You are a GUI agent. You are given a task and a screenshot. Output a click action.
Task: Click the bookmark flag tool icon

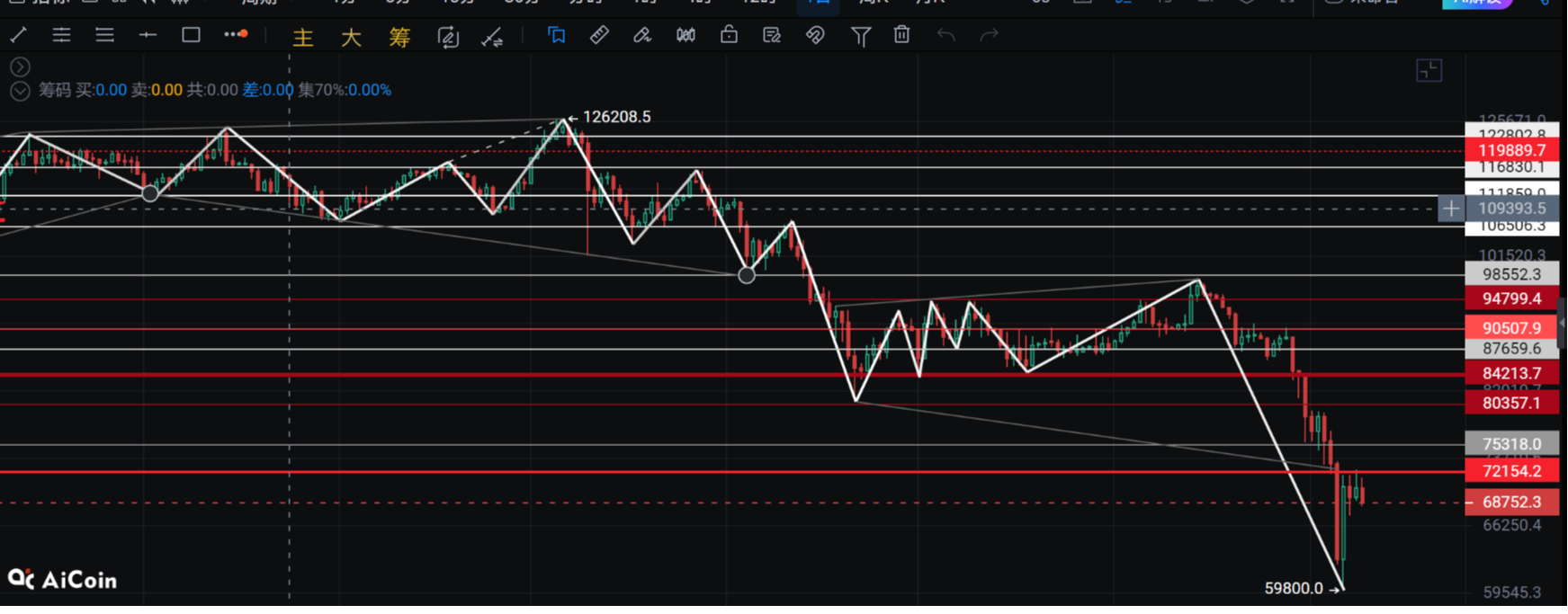556,35
